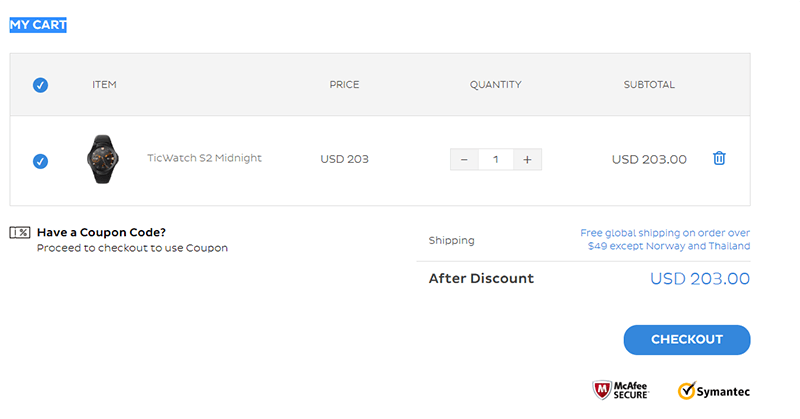
Task: Delete TicWatch S2 Midnight with trash icon
Action: tap(719, 158)
